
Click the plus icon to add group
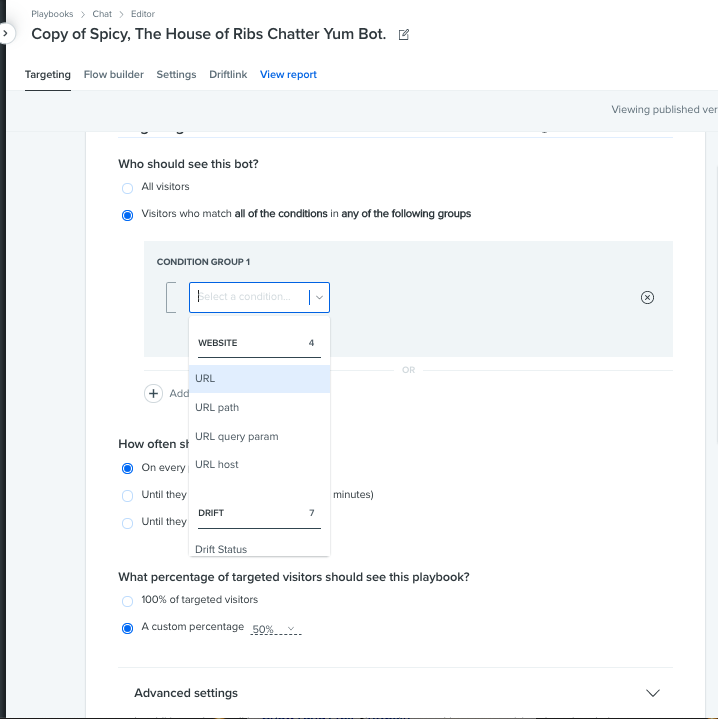[153, 393]
